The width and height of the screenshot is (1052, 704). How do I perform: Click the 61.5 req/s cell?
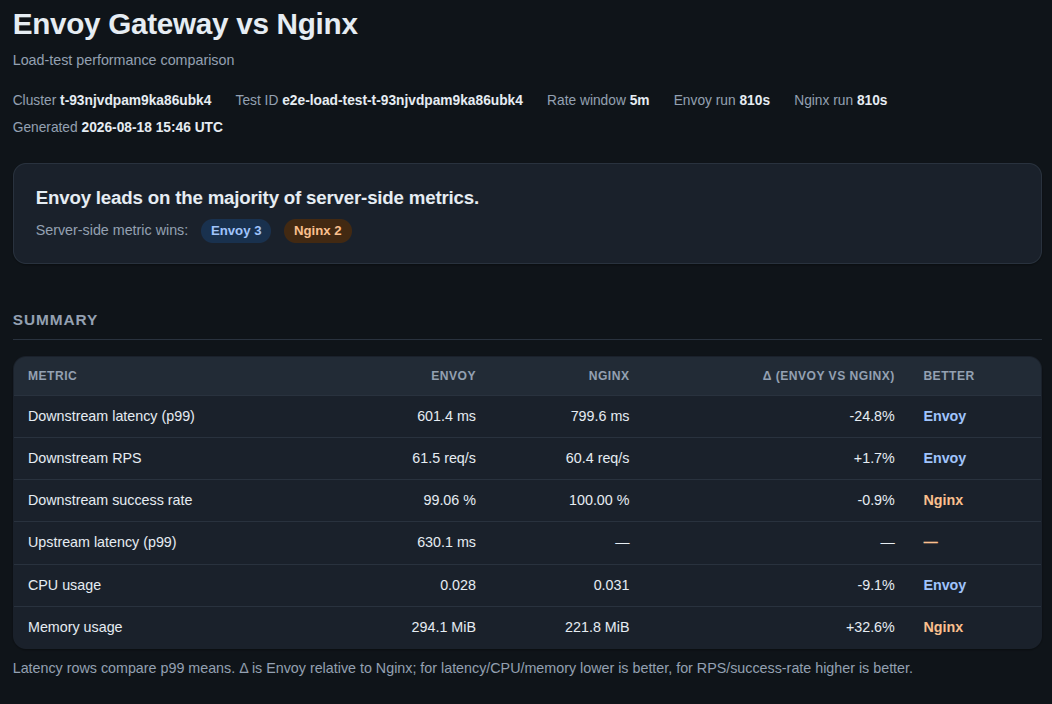[x=444, y=458]
